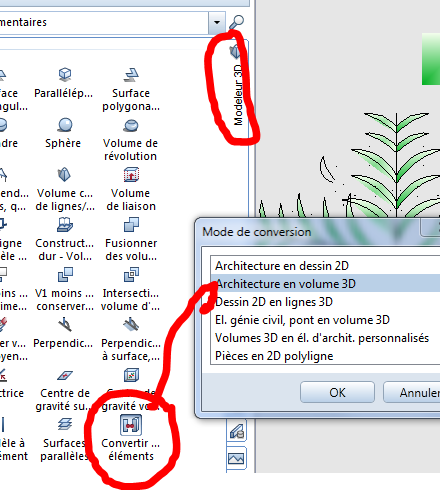
Task: Click the landscape picture tab icon
Action: [x=236, y=459]
